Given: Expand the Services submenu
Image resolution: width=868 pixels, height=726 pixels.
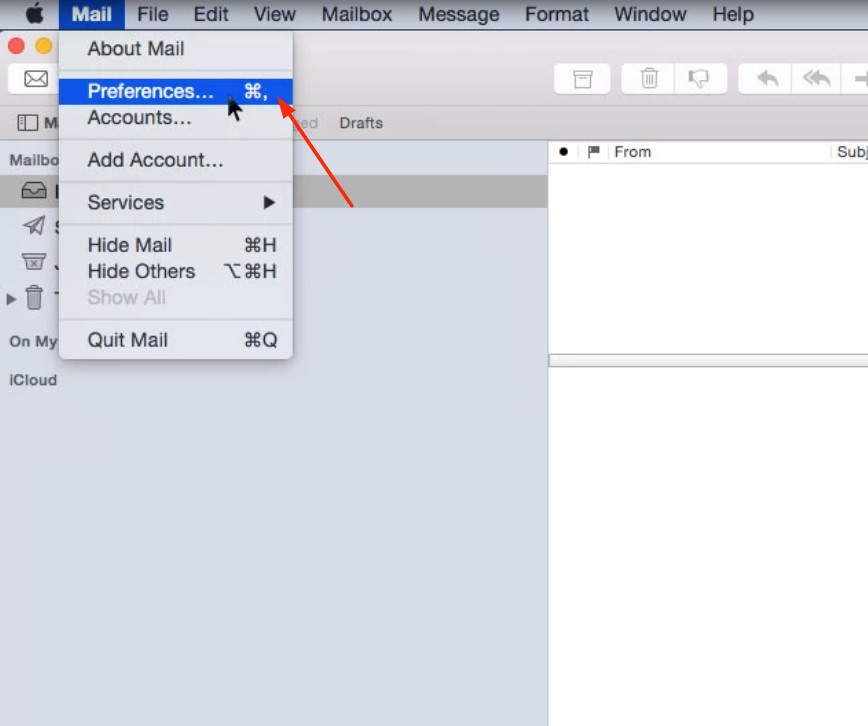Looking at the screenshot, I should tap(175, 202).
